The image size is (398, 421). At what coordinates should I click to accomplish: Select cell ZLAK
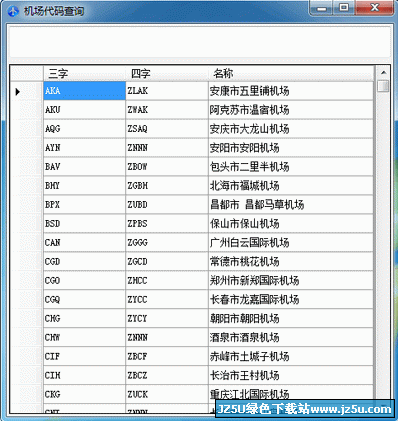coord(167,91)
